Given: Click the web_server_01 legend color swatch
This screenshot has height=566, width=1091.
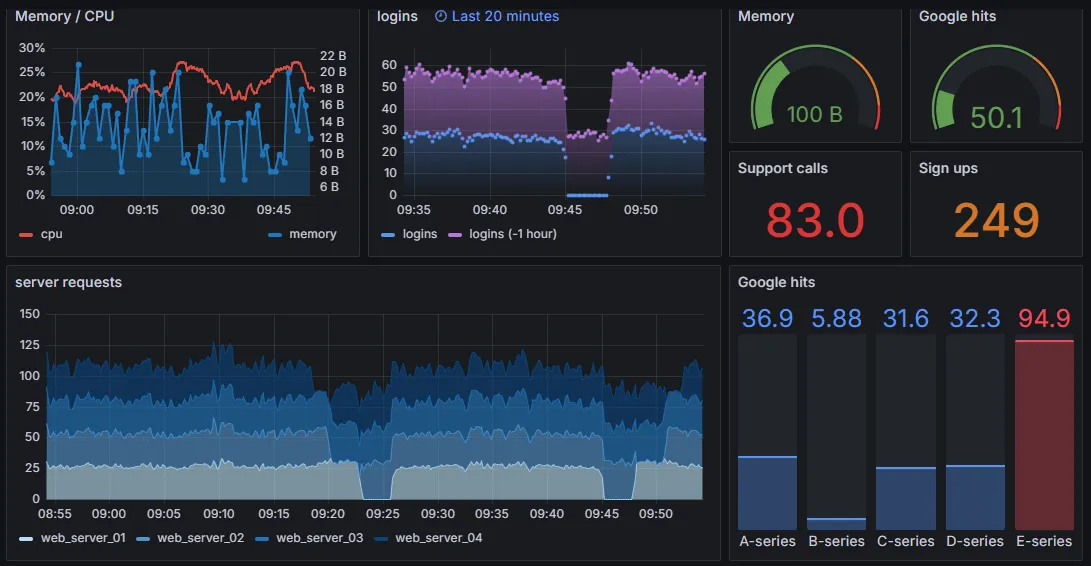Looking at the screenshot, I should point(26,539).
